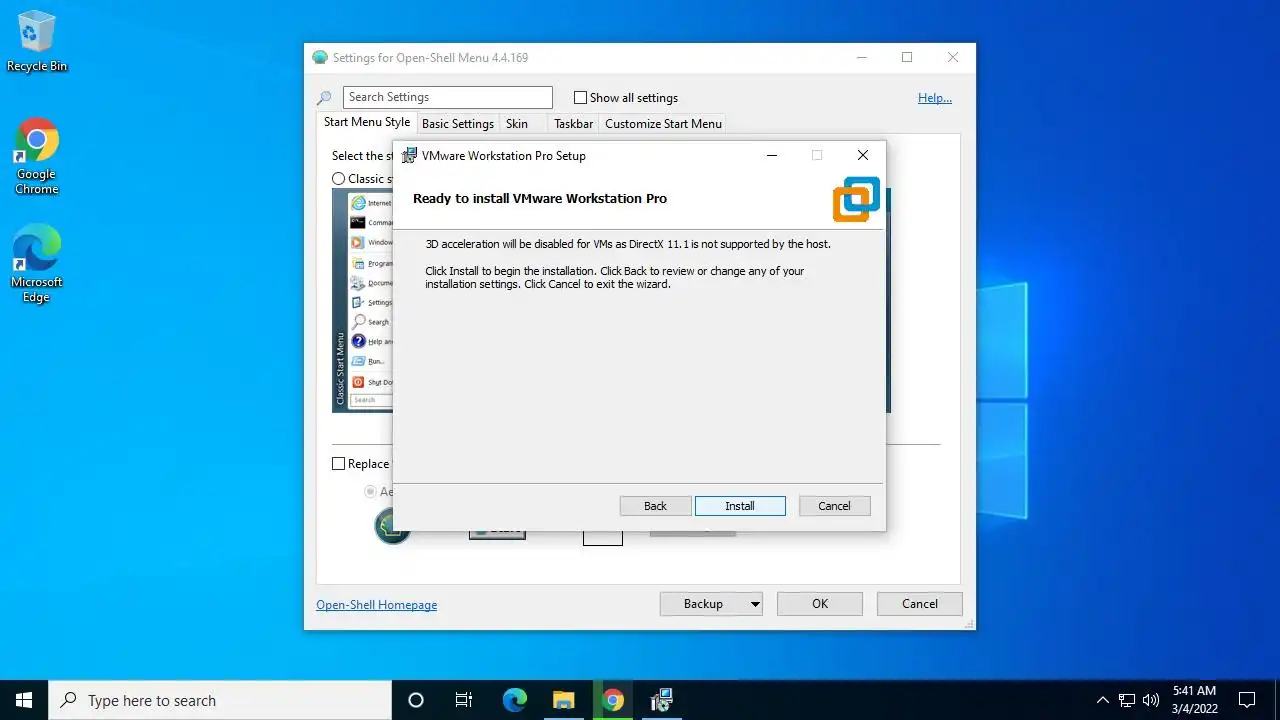Screen dimensions: 1280x720
Task: Open Microsoft Edge from the taskbar
Action: [514, 700]
